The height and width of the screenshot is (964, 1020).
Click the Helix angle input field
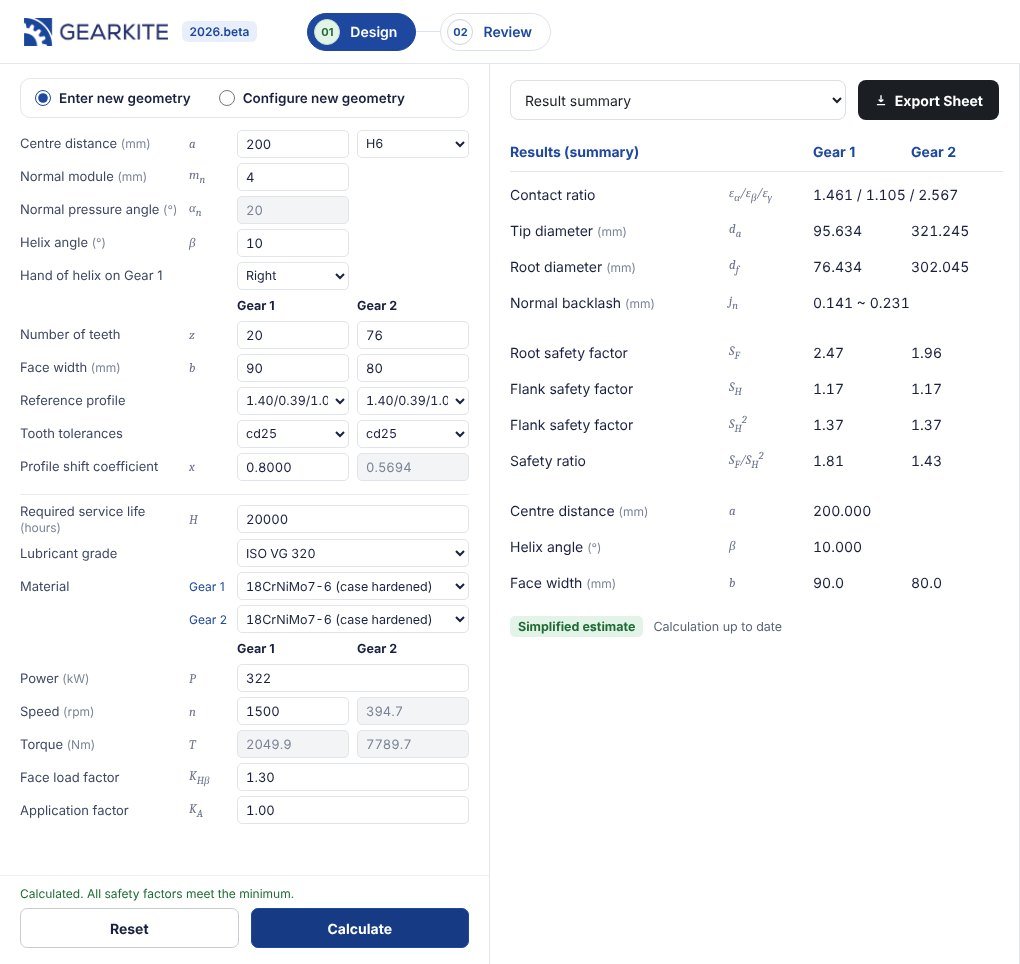click(x=293, y=243)
